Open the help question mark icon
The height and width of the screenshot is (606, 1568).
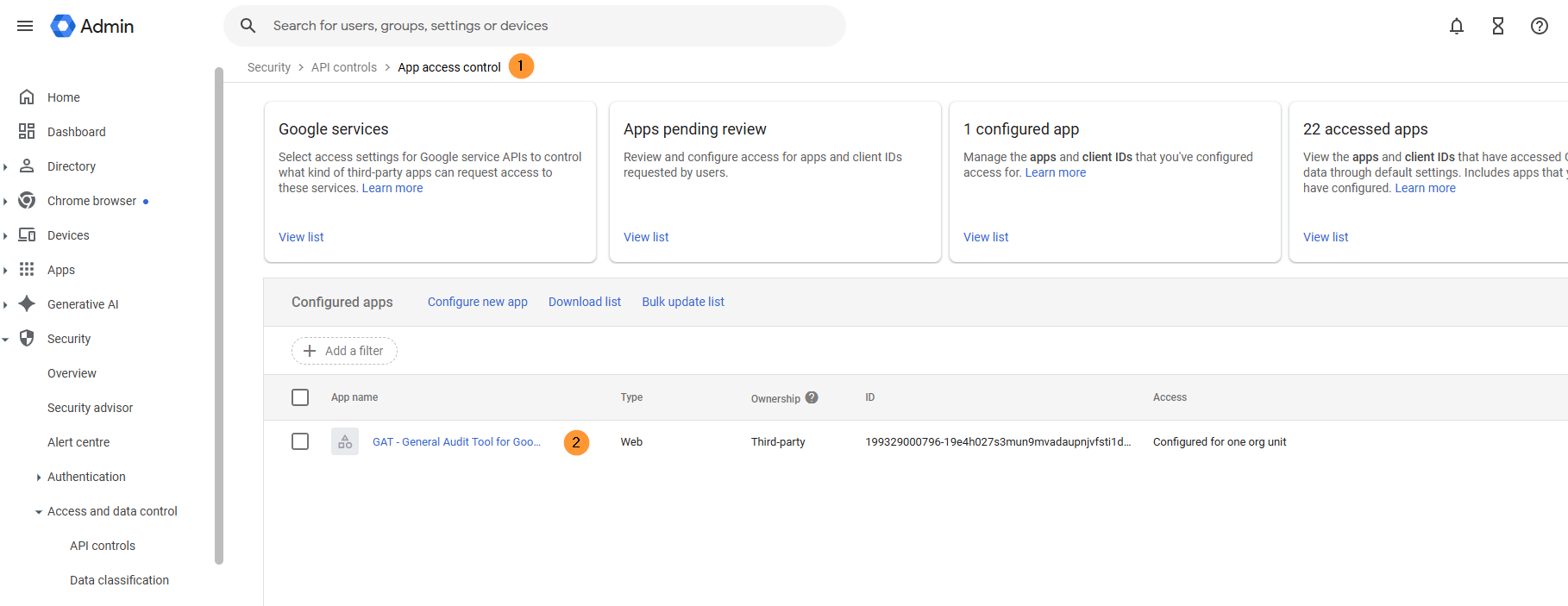tap(1540, 26)
